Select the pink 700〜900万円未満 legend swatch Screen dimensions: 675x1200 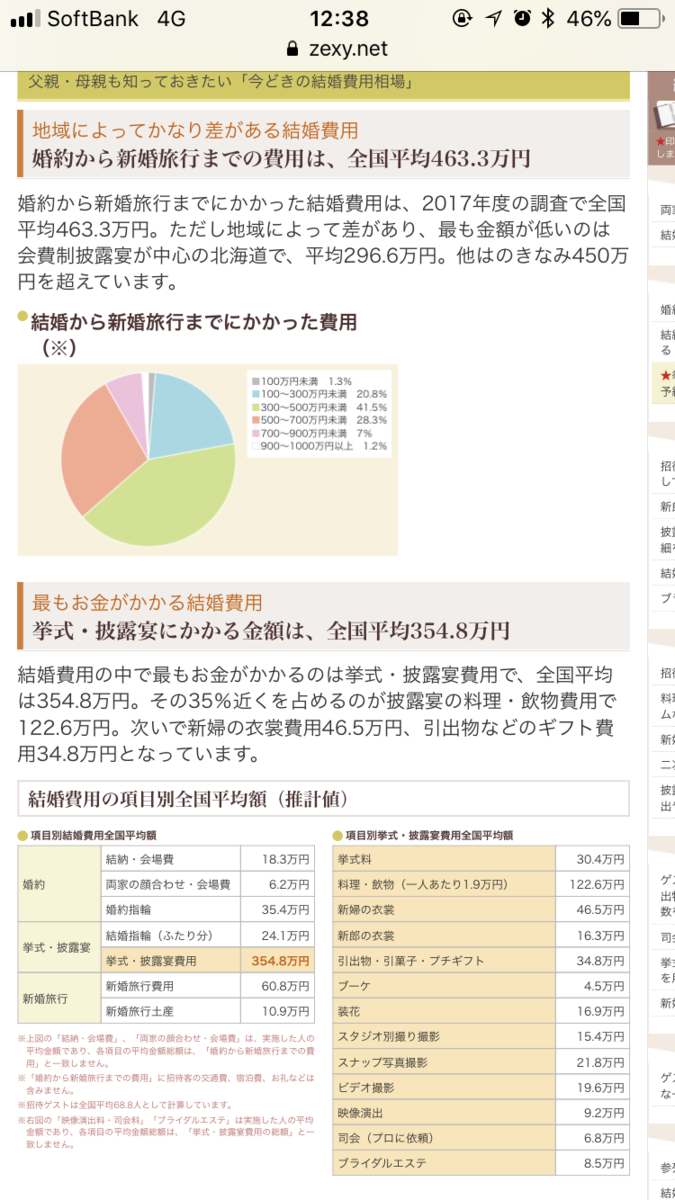click(254, 434)
